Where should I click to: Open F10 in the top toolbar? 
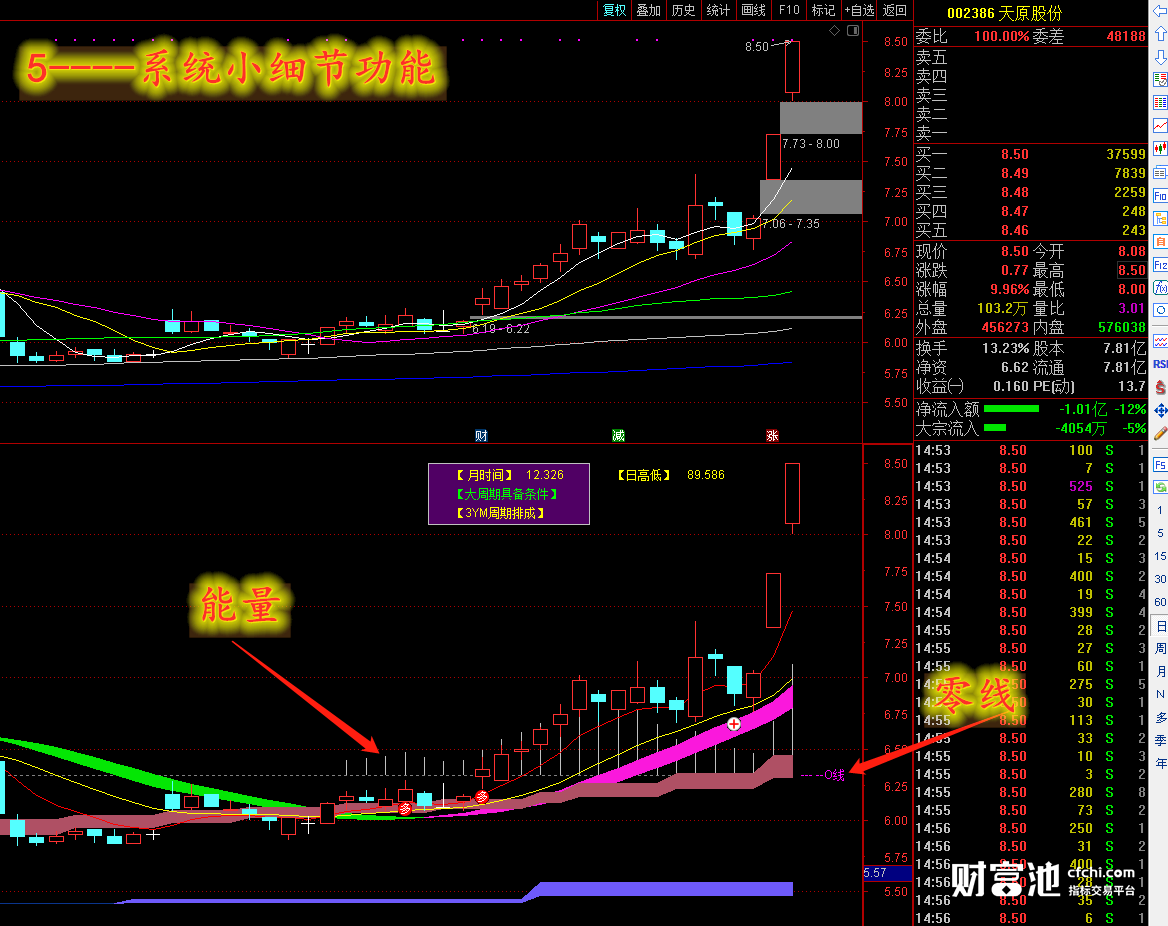789,10
